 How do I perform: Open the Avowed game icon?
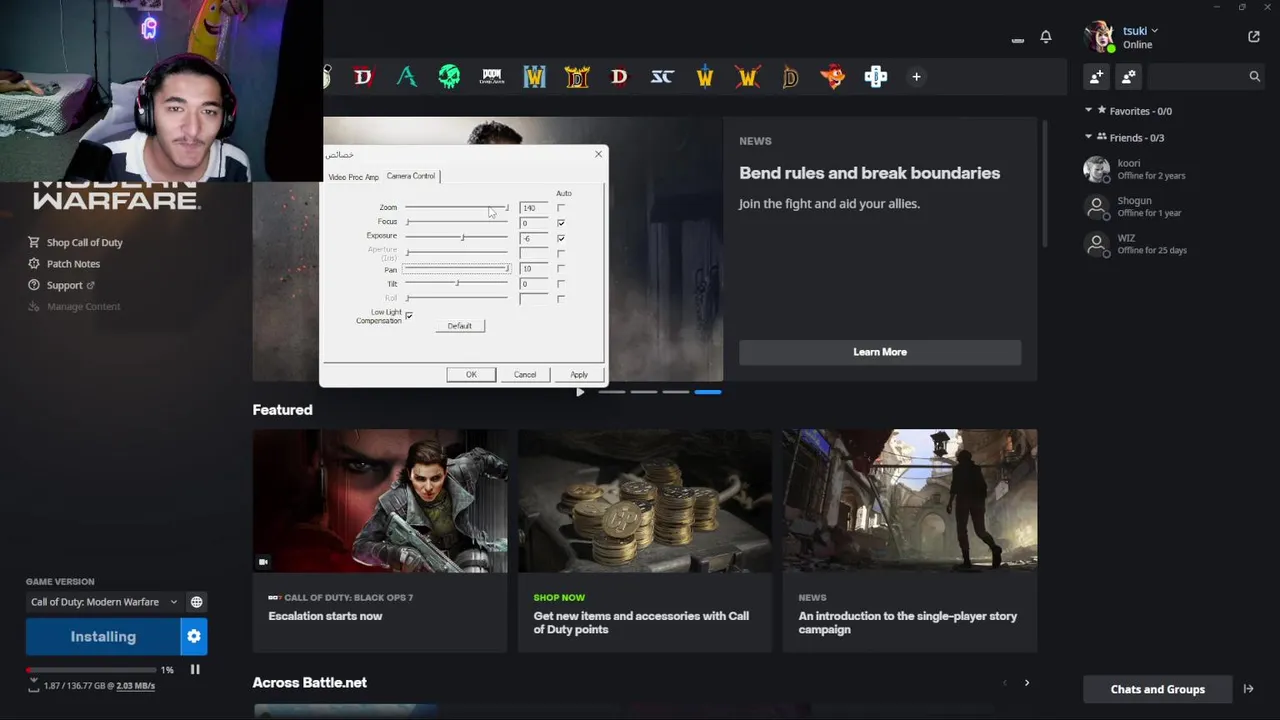coord(406,77)
